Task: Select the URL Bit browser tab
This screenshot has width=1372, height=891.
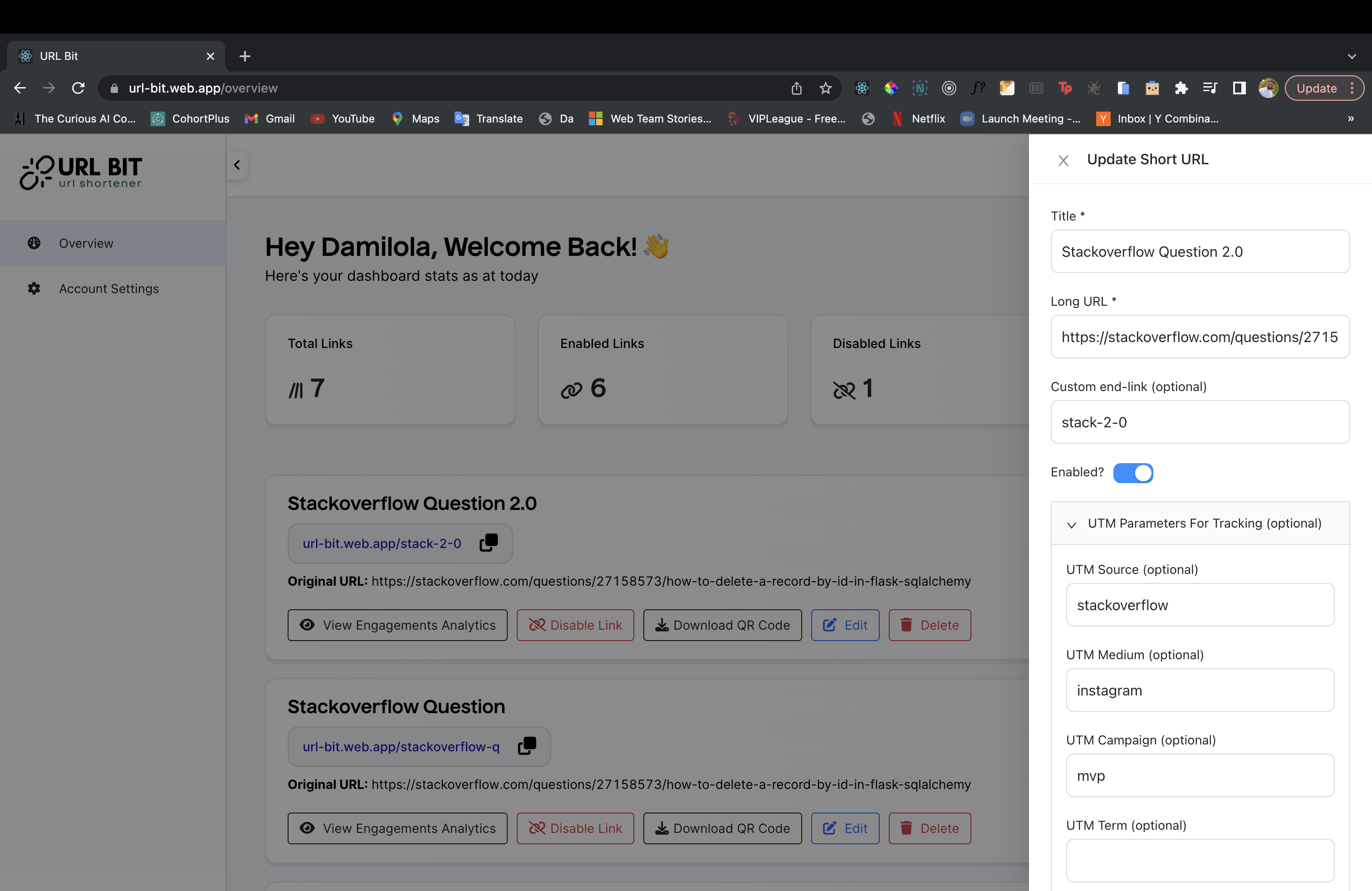Action: pyautogui.click(x=87, y=56)
